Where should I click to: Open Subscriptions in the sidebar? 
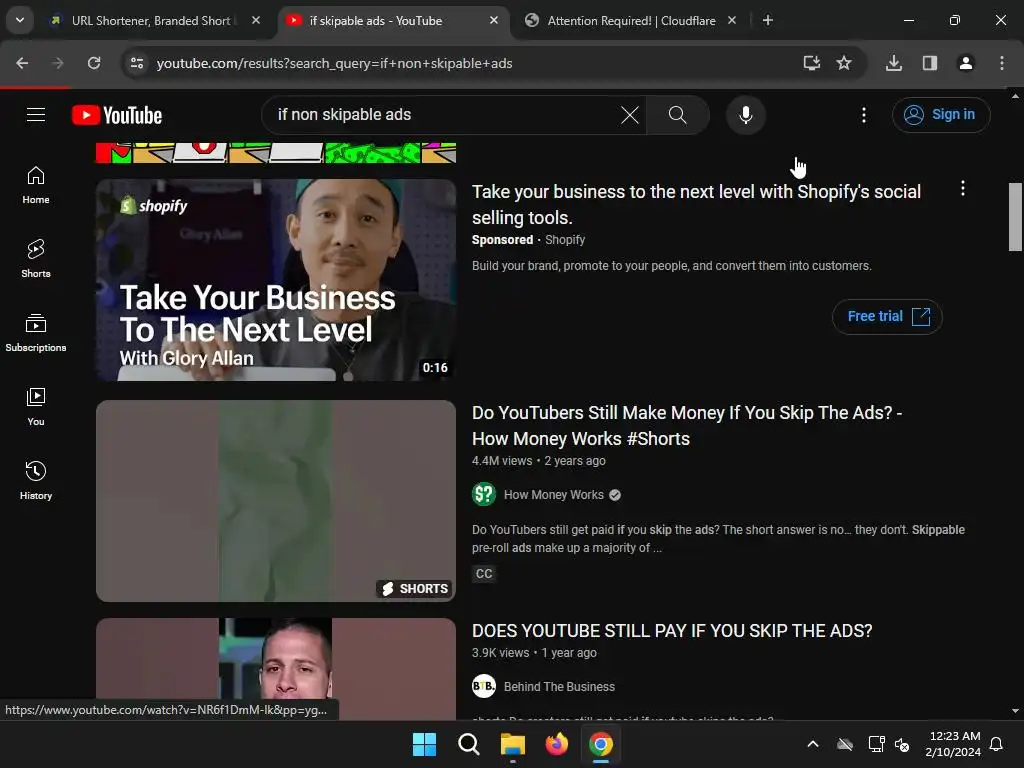point(36,332)
